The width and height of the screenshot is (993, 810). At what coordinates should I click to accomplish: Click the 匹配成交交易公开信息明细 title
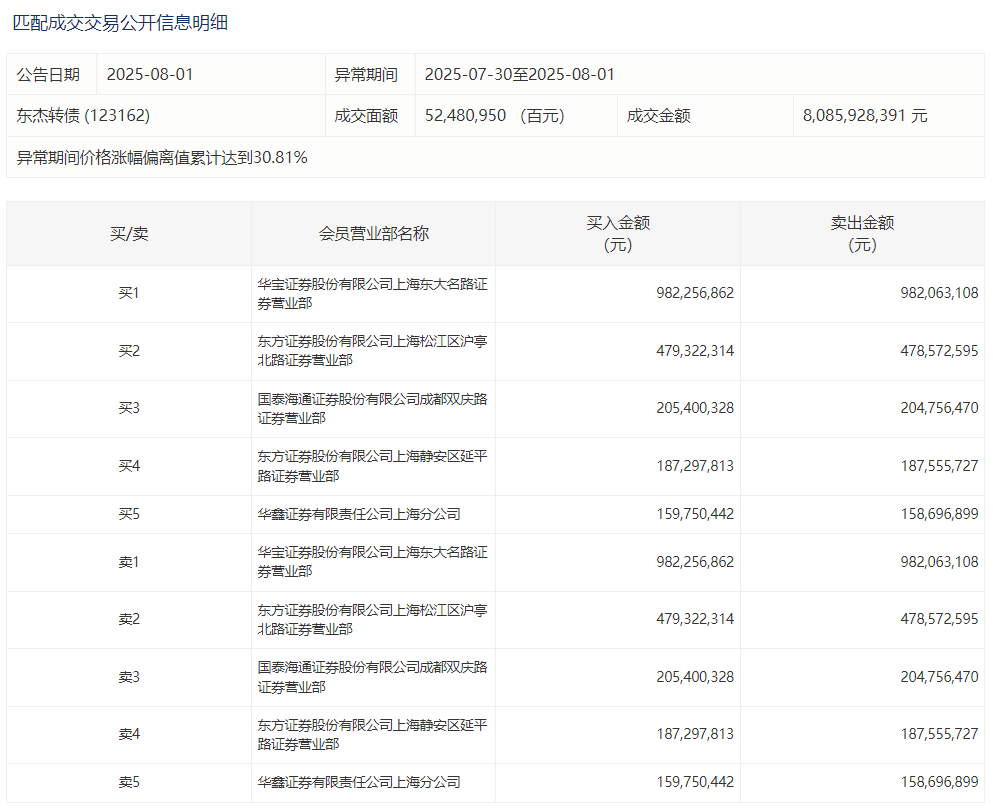[x=120, y=22]
